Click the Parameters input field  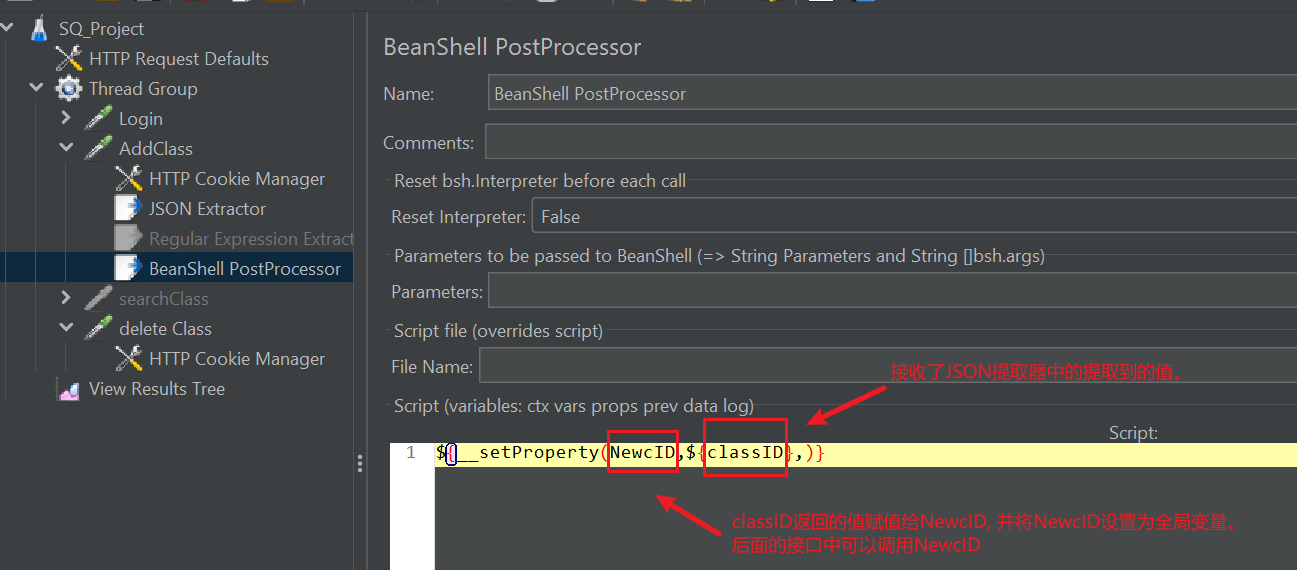click(890, 292)
